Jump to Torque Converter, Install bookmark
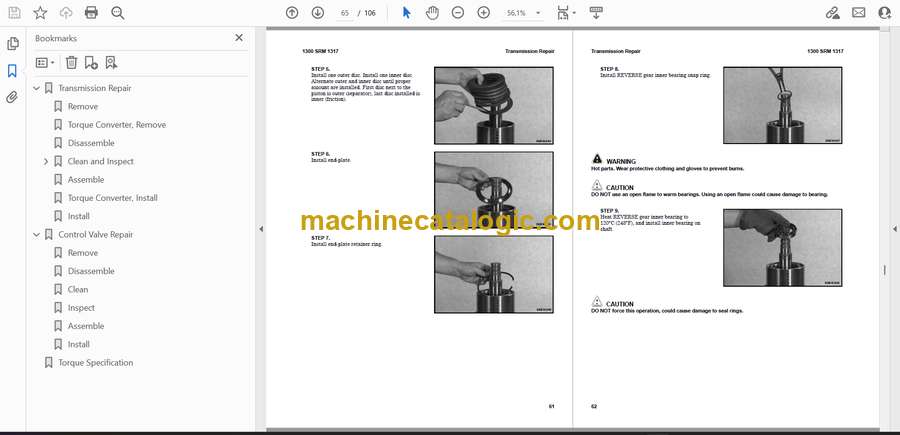Image resolution: width=900 pixels, height=435 pixels. pos(112,198)
